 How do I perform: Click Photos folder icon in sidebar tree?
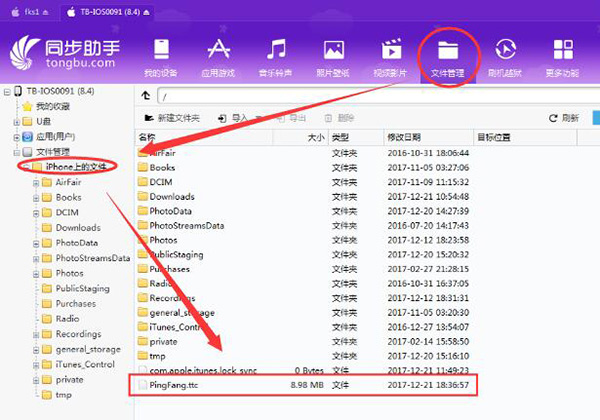[x=47, y=273]
